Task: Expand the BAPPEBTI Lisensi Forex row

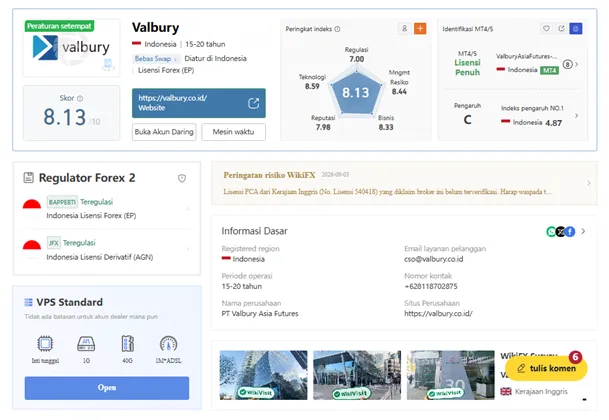Action: [188, 209]
